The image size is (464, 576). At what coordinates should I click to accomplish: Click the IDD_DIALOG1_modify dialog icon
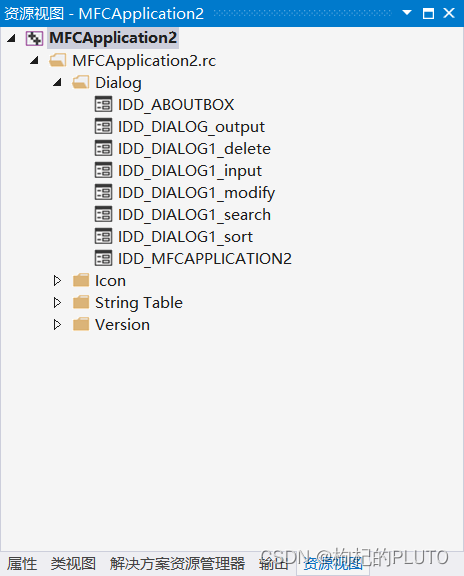tap(103, 192)
